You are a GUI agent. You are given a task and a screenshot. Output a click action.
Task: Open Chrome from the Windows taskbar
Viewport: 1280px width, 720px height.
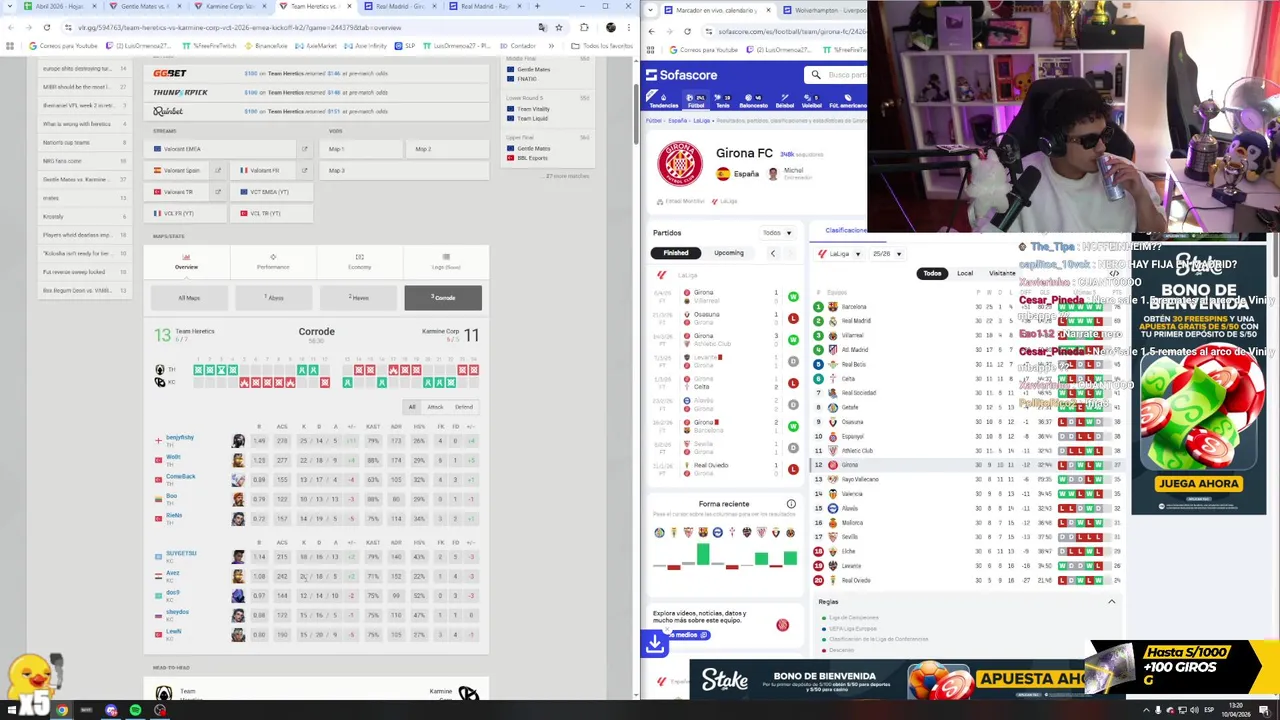click(62, 711)
